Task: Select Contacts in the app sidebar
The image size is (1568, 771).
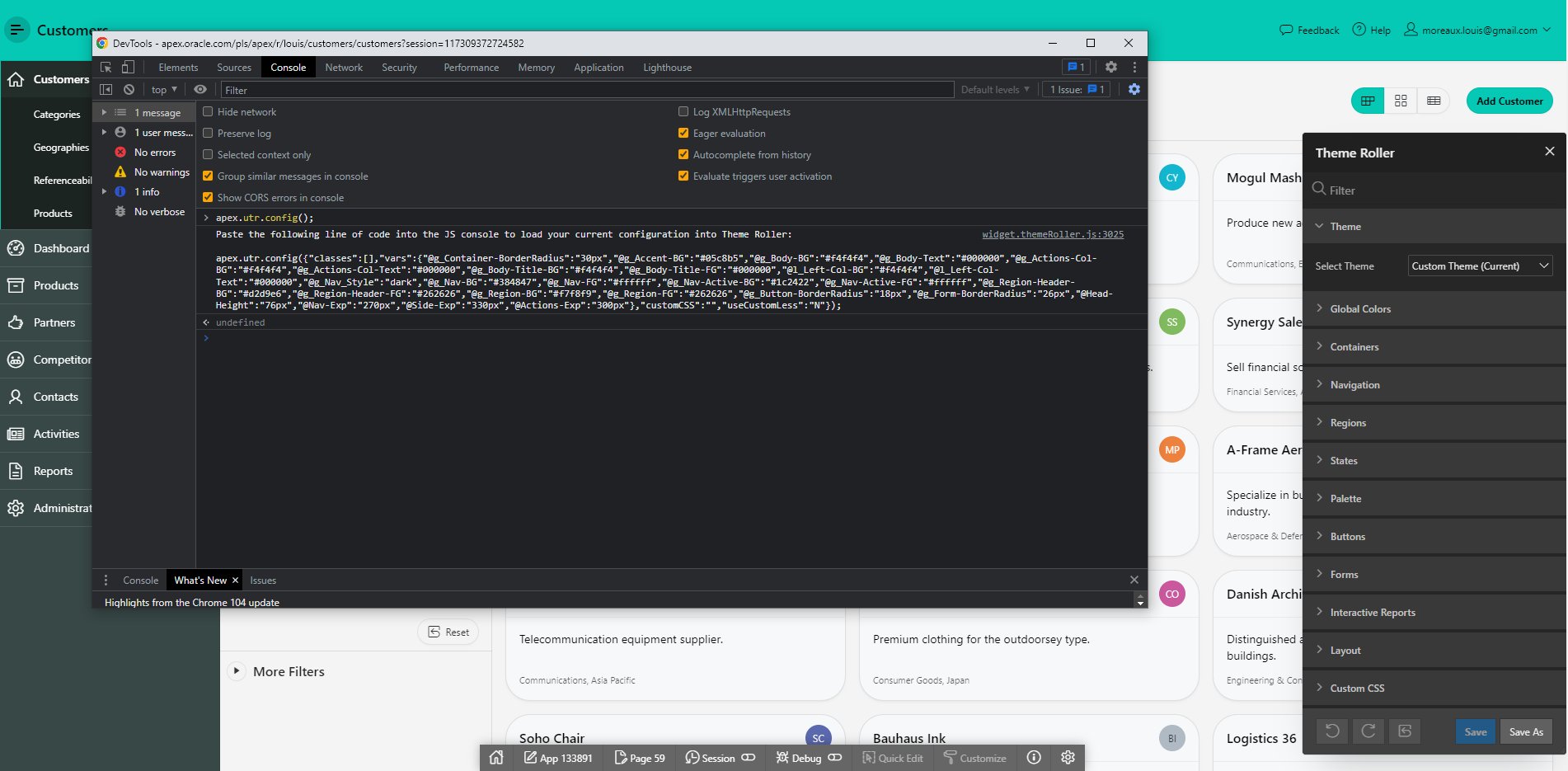Action: [x=57, y=397]
